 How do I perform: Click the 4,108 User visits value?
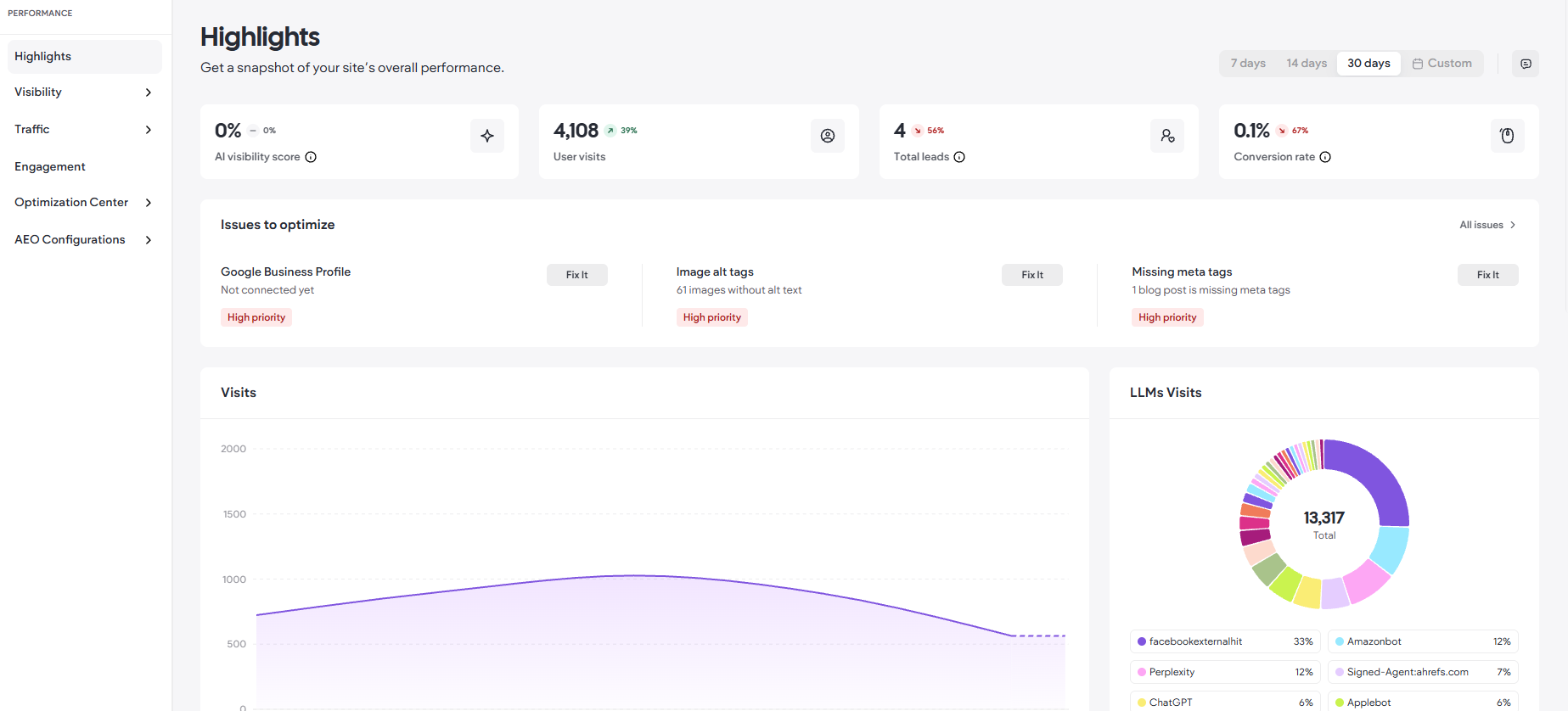576,131
